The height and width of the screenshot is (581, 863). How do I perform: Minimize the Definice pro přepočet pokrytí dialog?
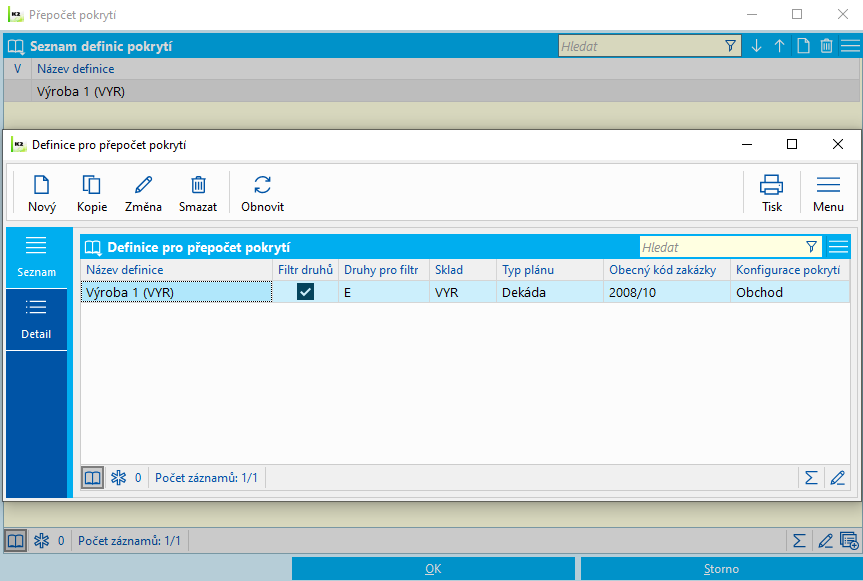click(747, 144)
